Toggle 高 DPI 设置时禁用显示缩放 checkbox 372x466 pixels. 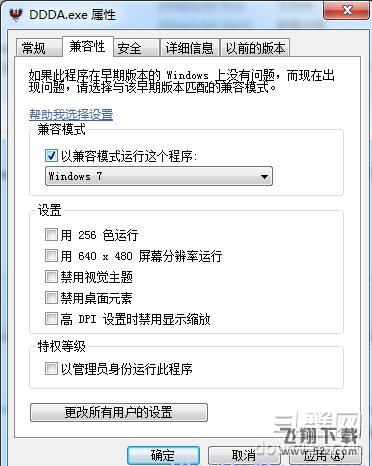click(x=51, y=319)
